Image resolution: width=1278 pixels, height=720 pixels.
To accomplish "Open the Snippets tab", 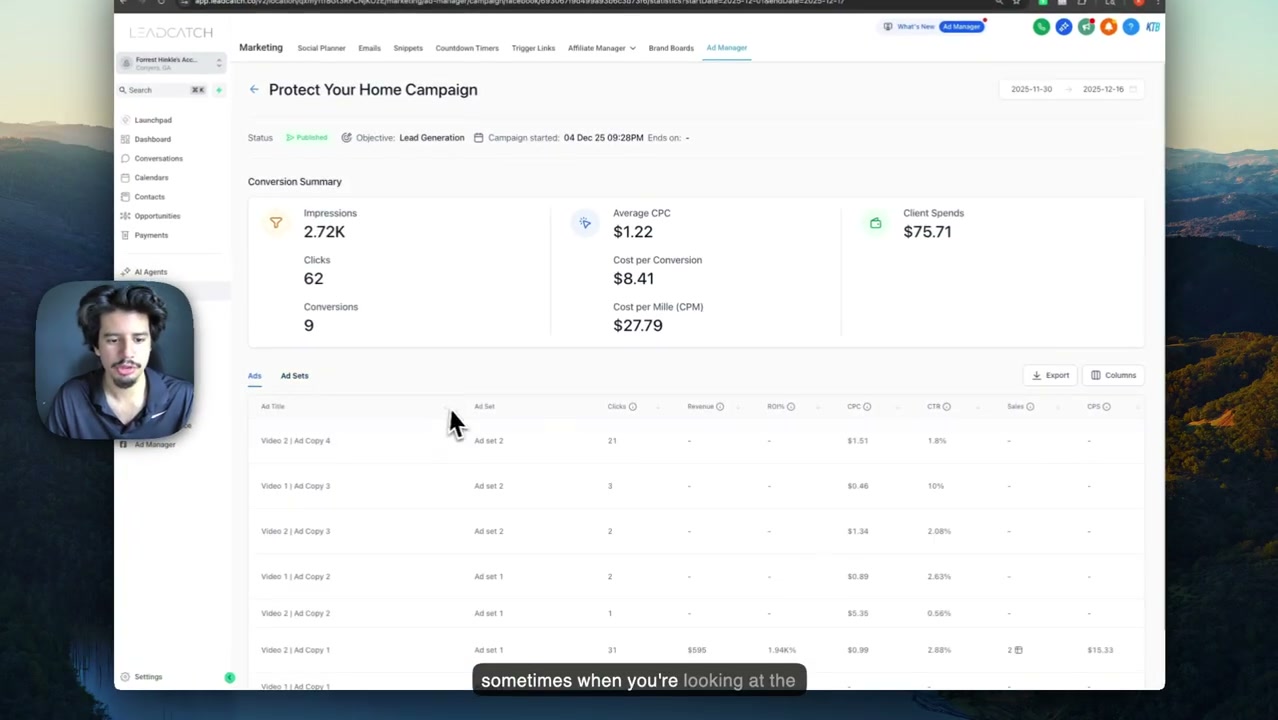I will tap(408, 48).
